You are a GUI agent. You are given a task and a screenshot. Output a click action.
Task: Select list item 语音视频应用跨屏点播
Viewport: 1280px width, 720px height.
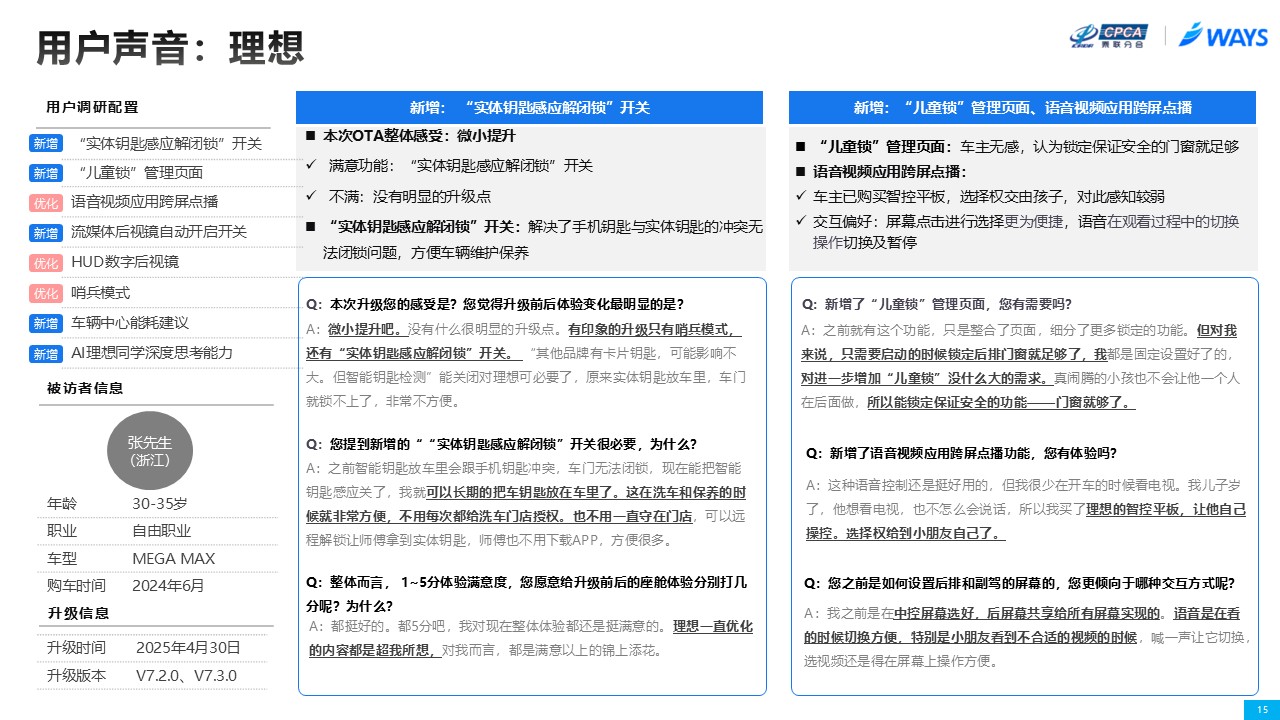(x=144, y=202)
